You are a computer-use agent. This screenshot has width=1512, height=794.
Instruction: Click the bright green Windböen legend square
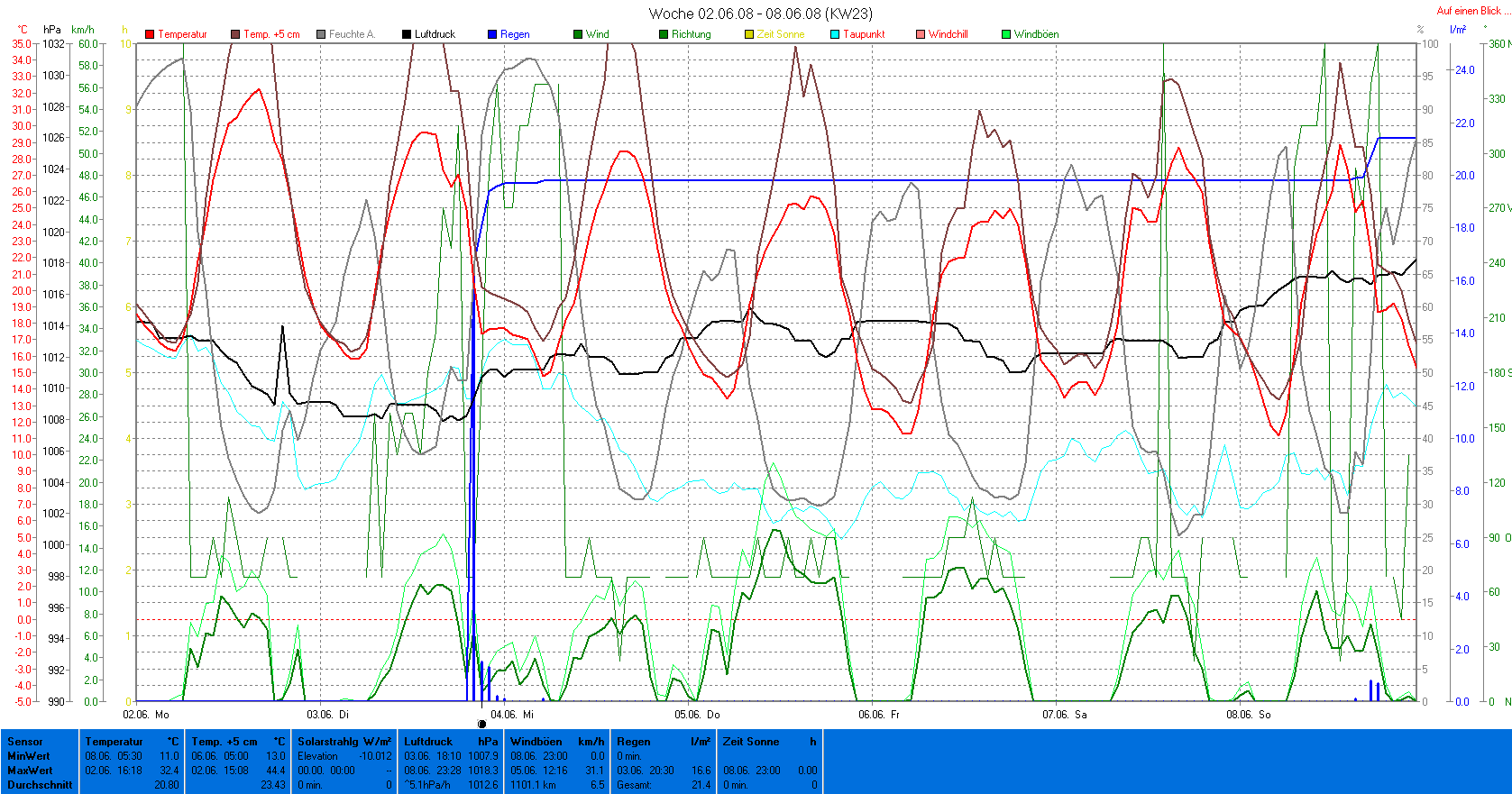pos(1006,34)
